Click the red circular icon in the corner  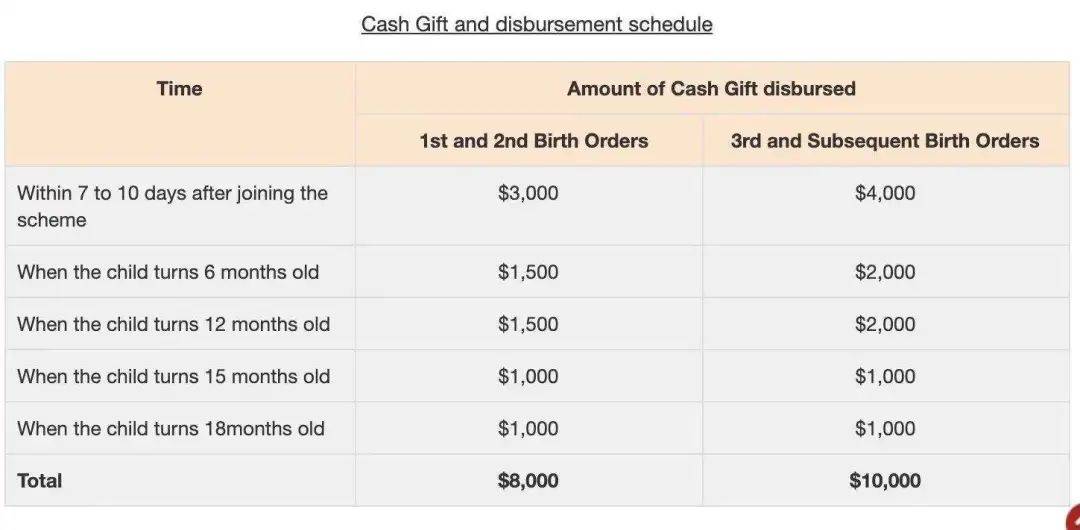point(1071,521)
